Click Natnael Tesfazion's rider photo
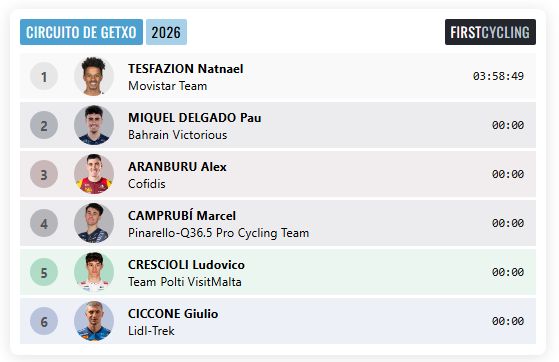 click(x=94, y=76)
